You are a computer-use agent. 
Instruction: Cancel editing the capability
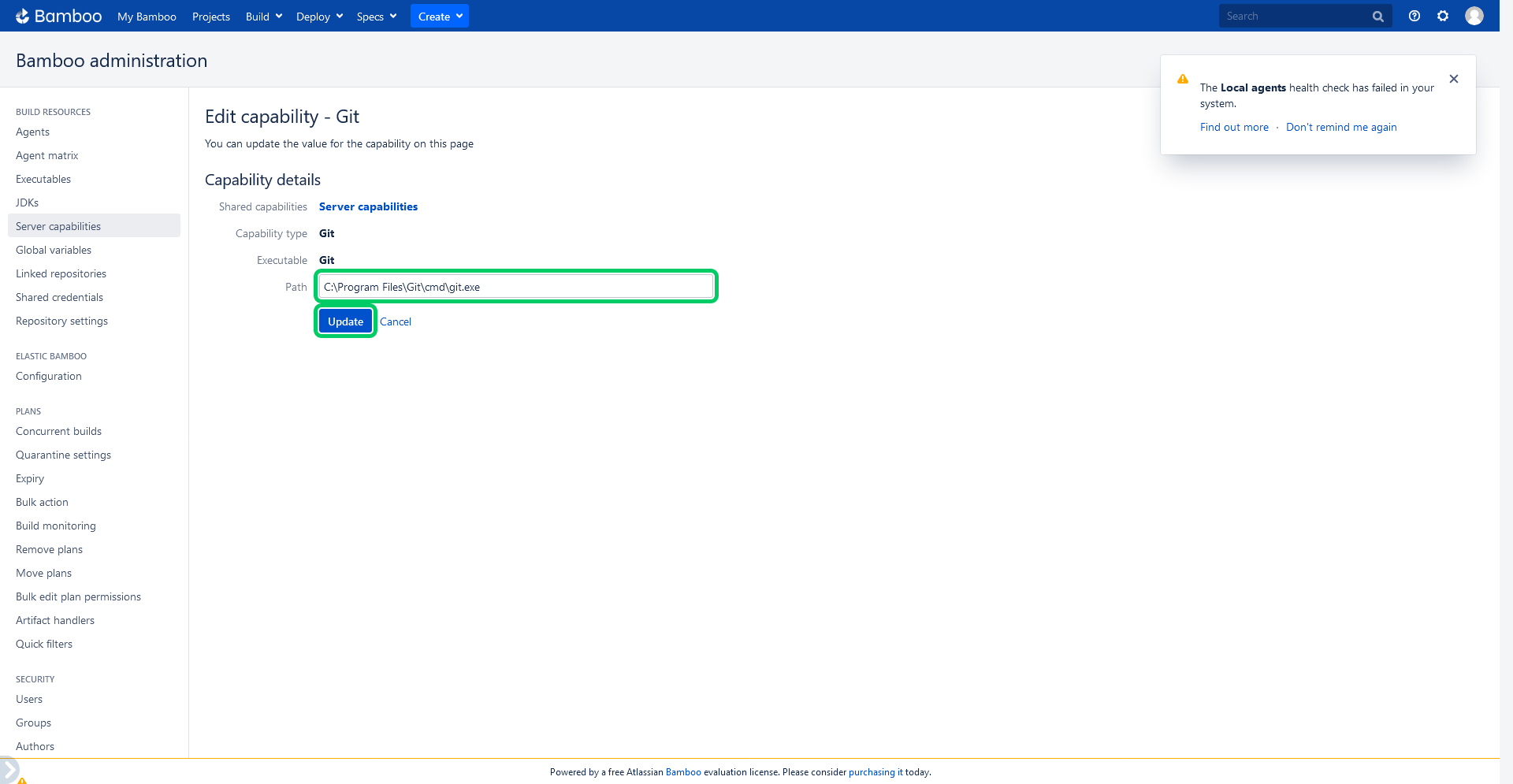click(396, 321)
